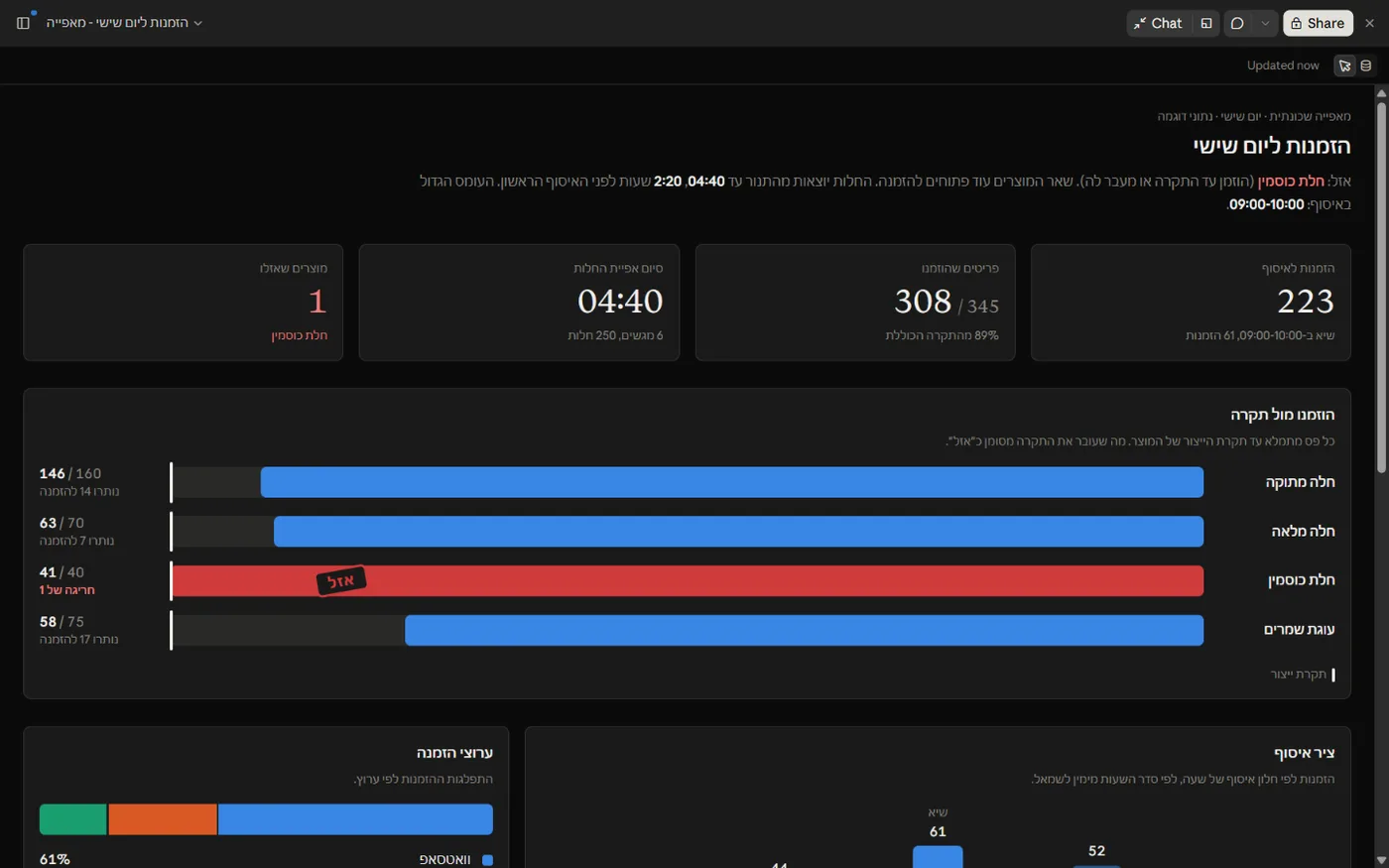Screen dimensions: 1389x868
Task: Select the cursor pointer mode icon
Action: pyautogui.click(x=1344, y=65)
